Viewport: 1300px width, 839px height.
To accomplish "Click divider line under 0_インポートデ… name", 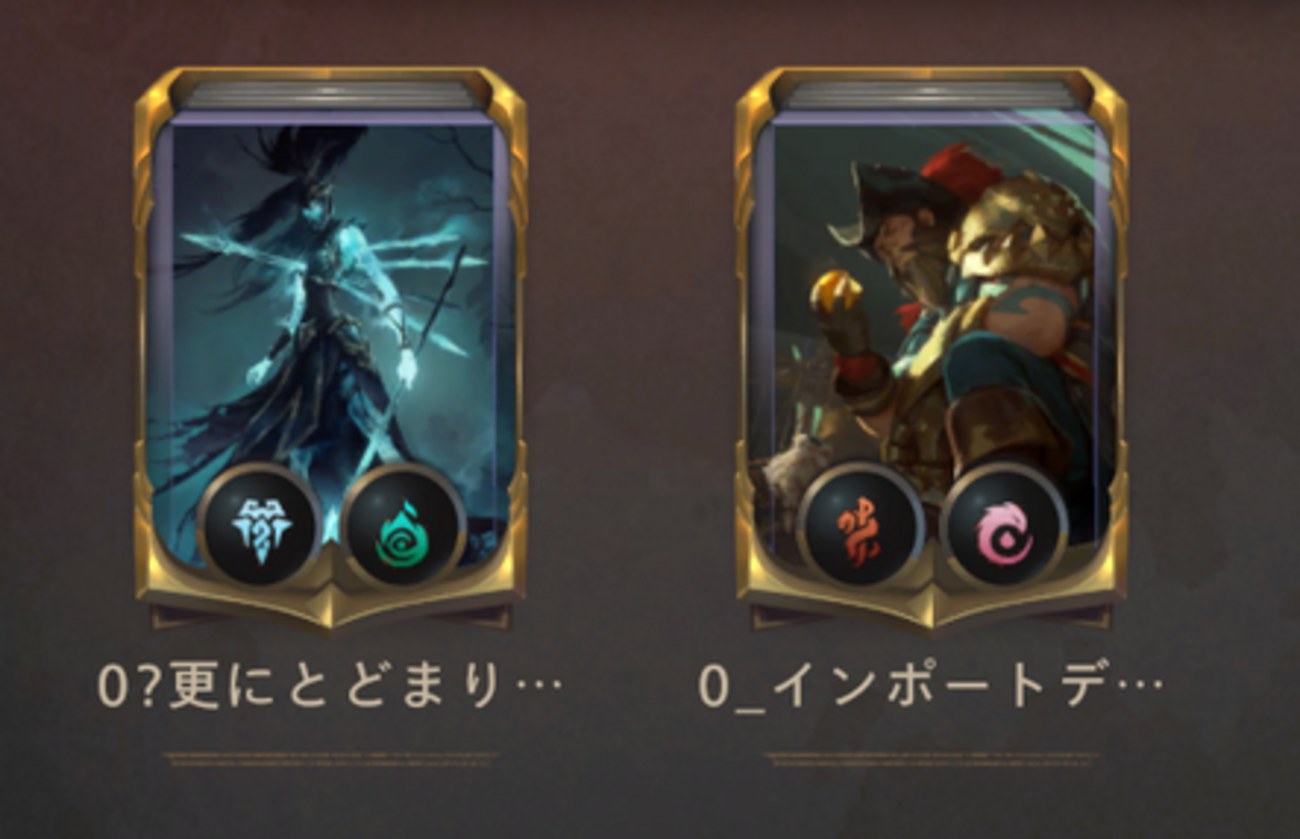I will 931,759.
